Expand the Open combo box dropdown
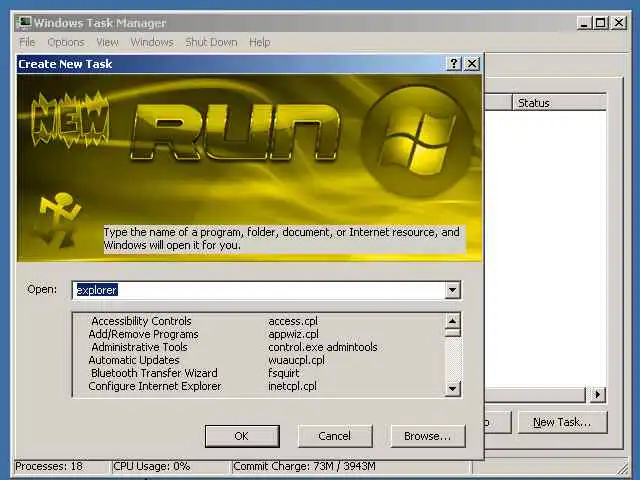 pyautogui.click(x=452, y=290)
